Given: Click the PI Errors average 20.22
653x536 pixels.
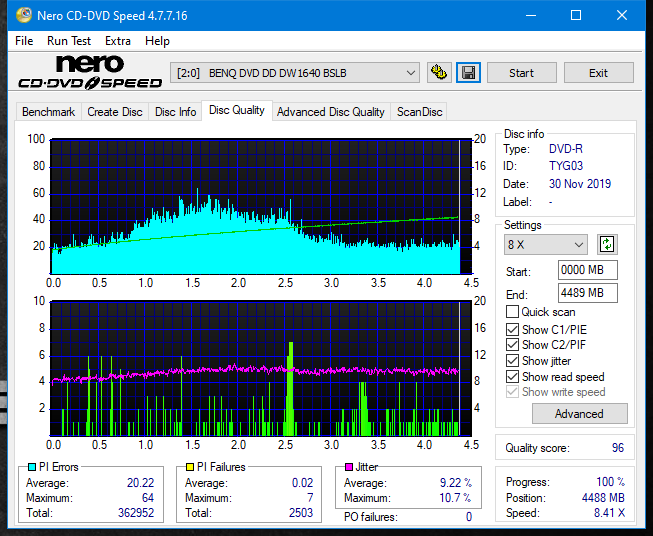Looking at the screenshot, I should coord(140,483).
